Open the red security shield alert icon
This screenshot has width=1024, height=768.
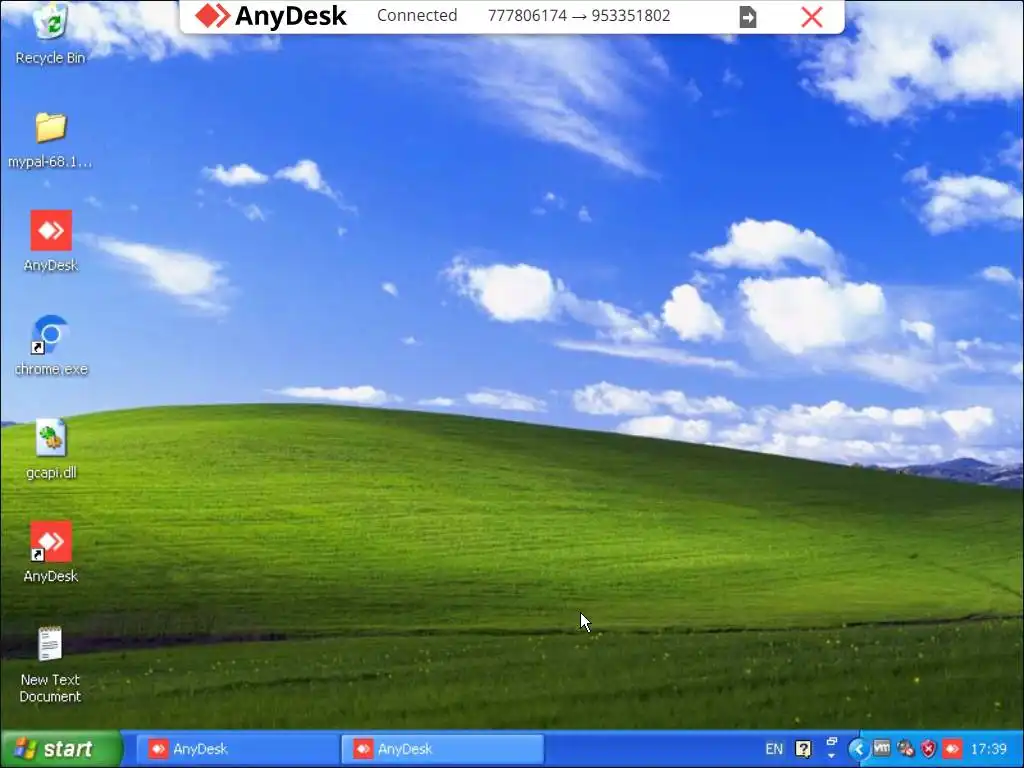pos(928,748)
